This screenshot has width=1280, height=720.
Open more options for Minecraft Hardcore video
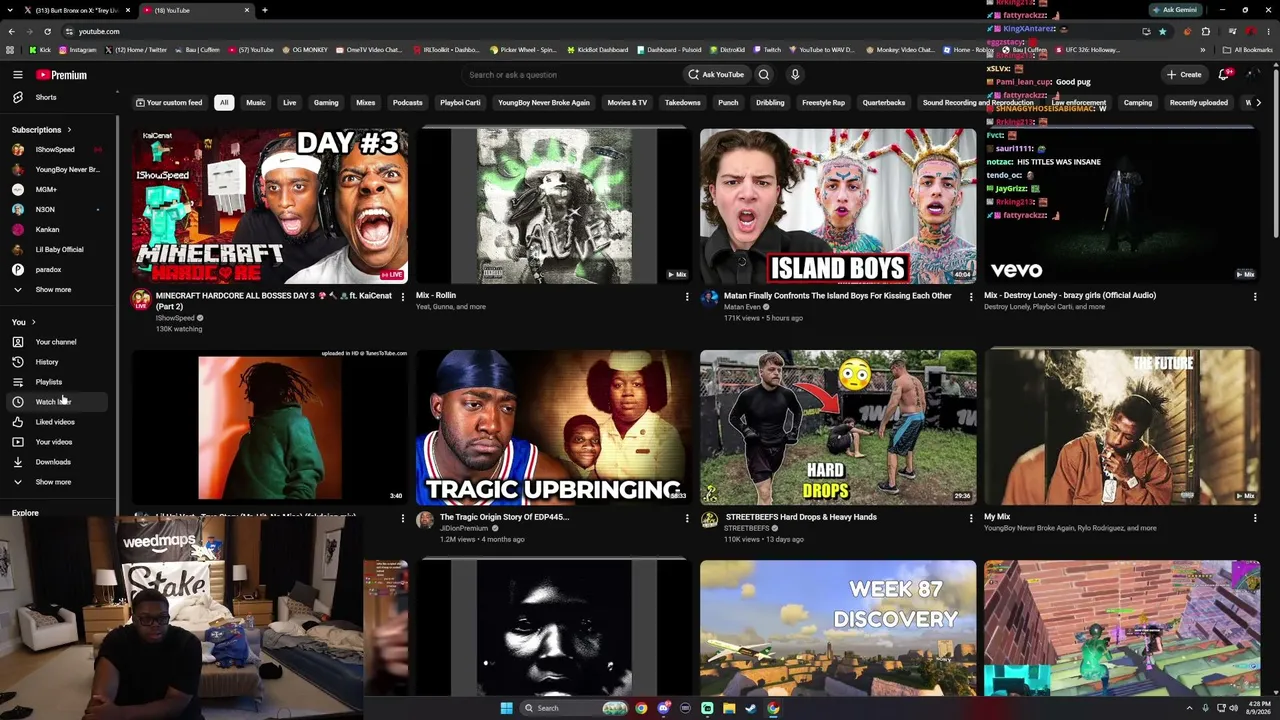(403, 297)
